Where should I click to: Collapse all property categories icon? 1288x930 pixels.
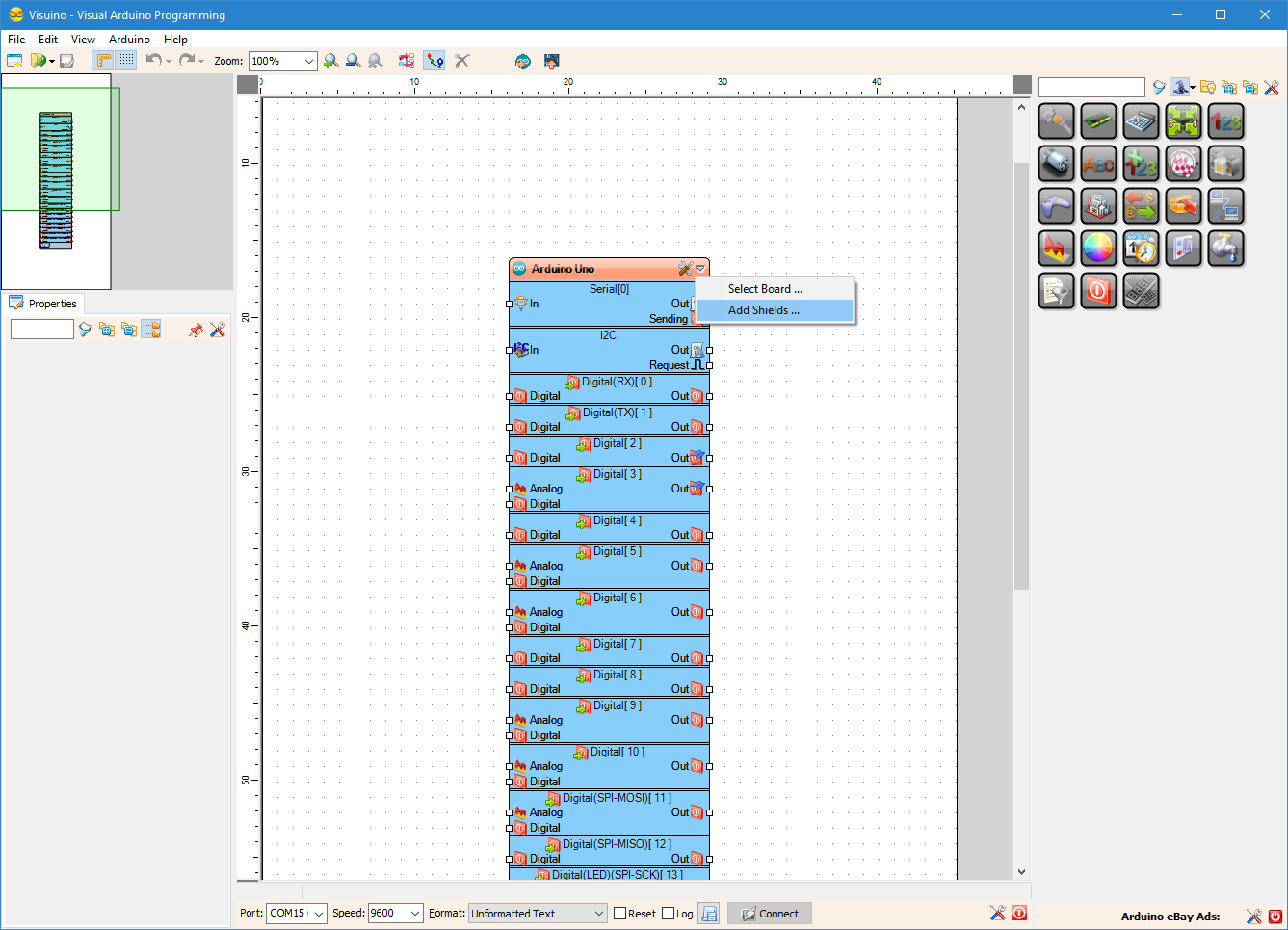(x=129, y=330)
